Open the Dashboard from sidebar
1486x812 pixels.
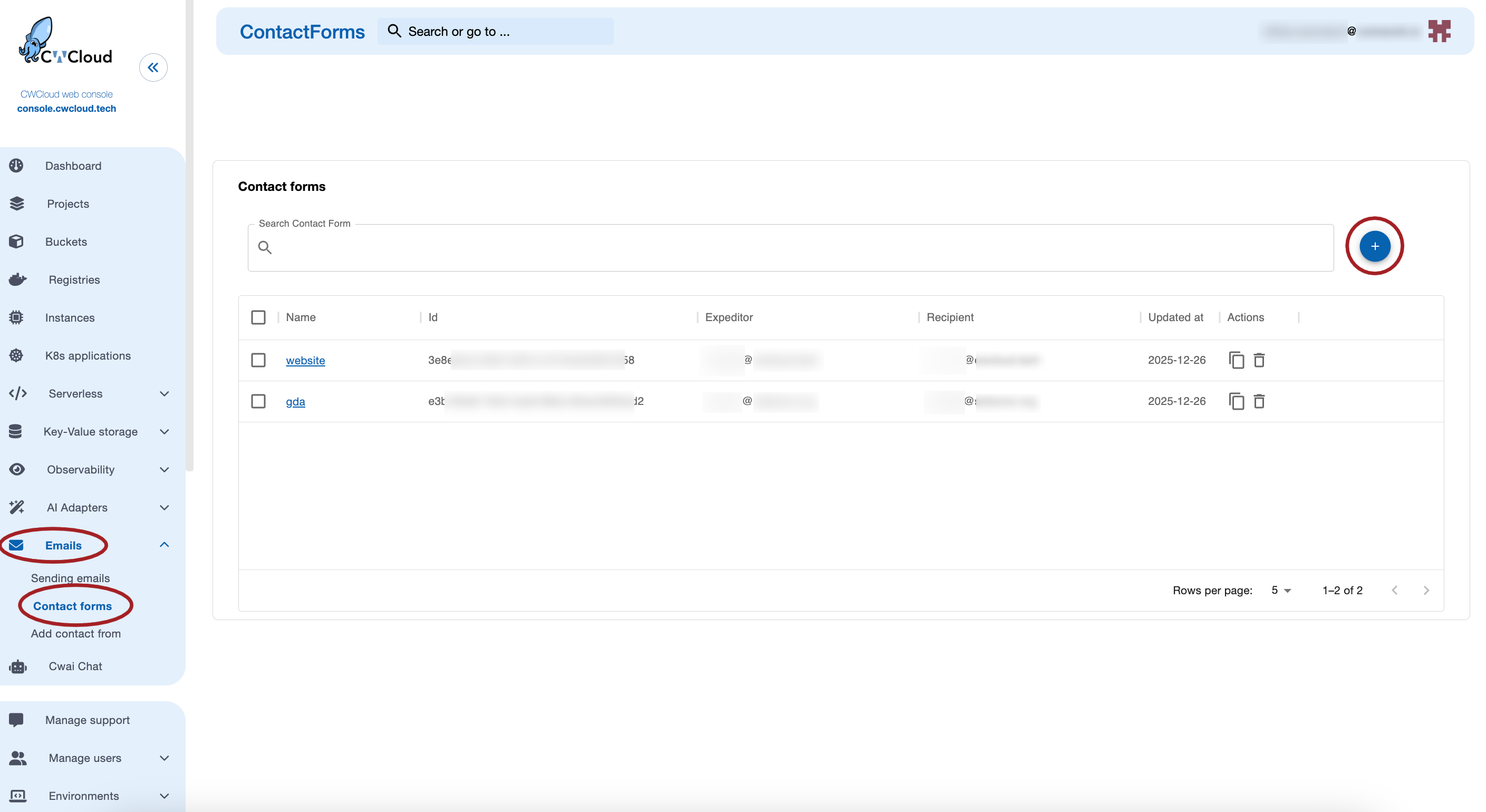(x=73, y=166)
